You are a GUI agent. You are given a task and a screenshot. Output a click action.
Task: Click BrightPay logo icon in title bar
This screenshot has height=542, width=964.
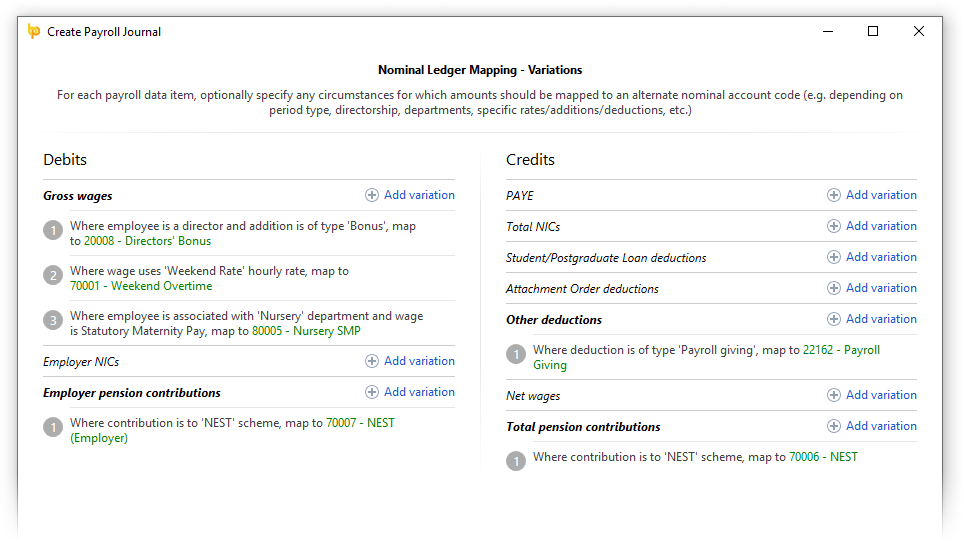click(x=34, y=31)
